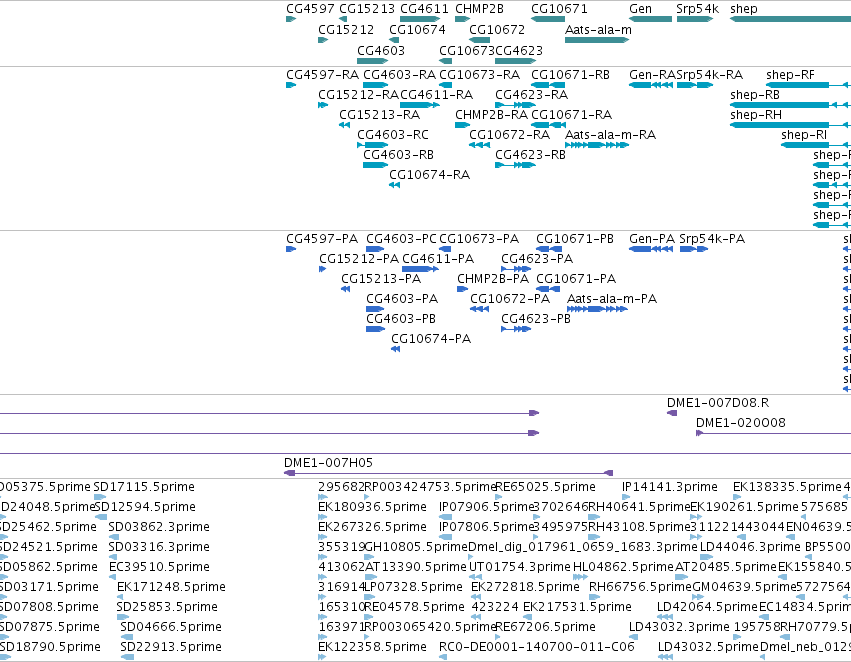Screen dimensions: 851x662
Task: Click the Aats-ala-m gene label
Action: [x=598, y=29]
